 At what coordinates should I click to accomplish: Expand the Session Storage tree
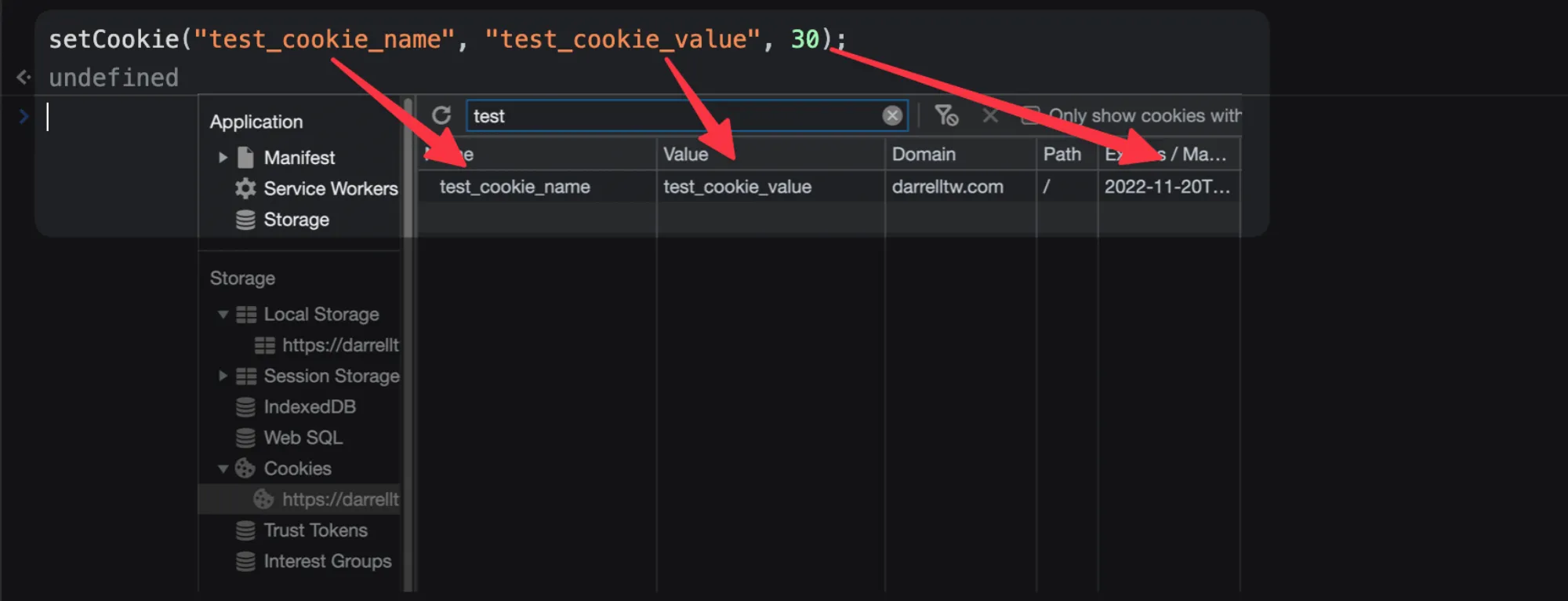point(222,376)
